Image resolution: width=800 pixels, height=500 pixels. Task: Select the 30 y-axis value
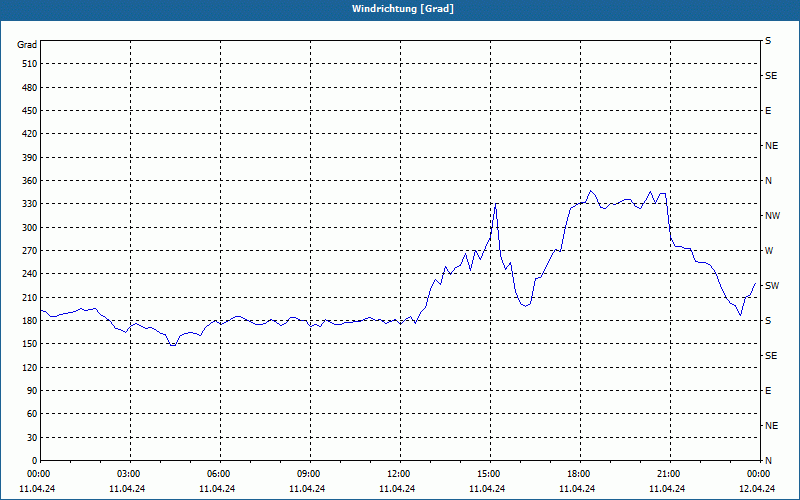tap(32, 437)
